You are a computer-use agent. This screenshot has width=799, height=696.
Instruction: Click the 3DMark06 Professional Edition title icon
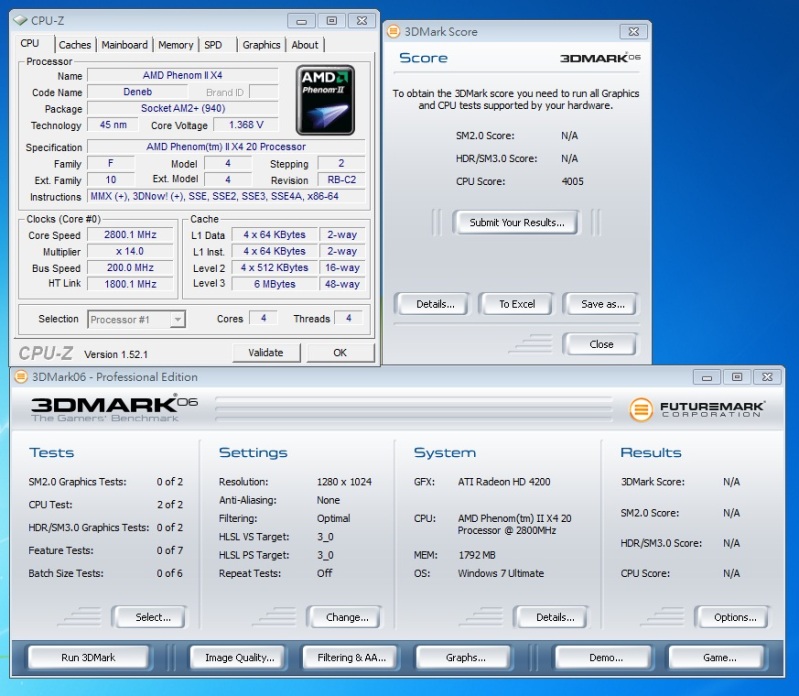(x=21, y=377)
